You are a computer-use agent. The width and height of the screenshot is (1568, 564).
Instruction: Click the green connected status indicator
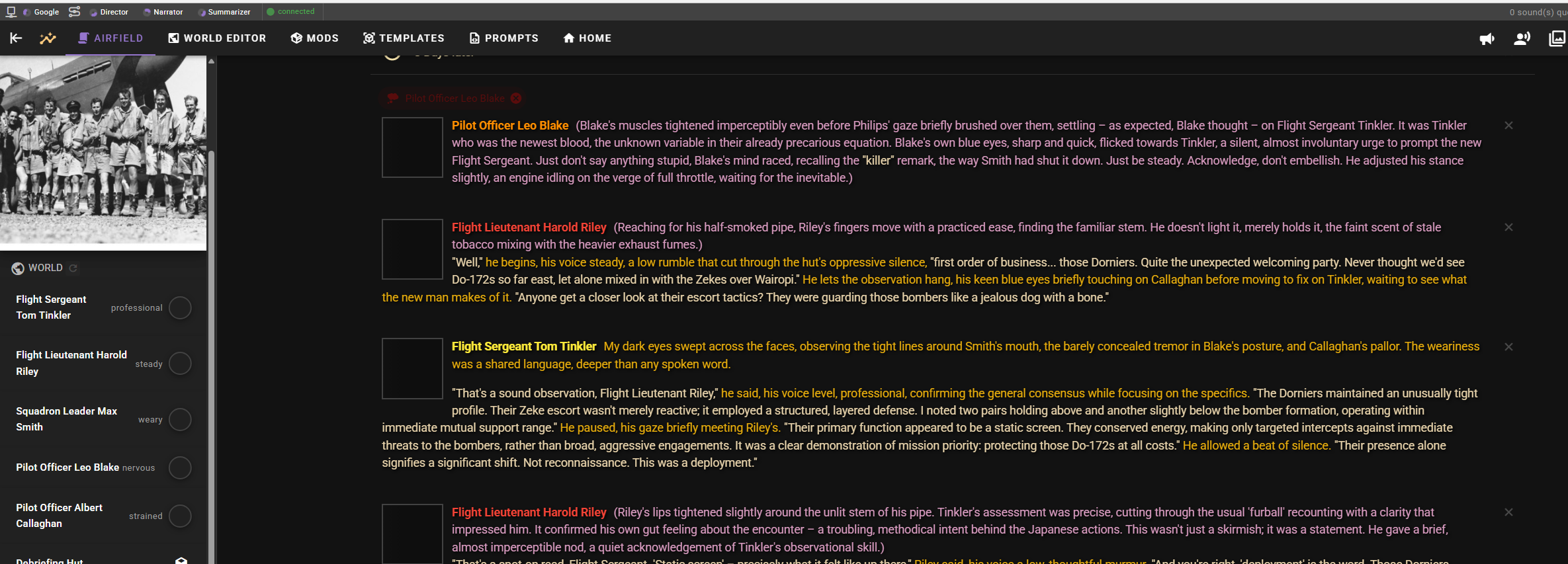pyautogui.click(x=290, y=11)
